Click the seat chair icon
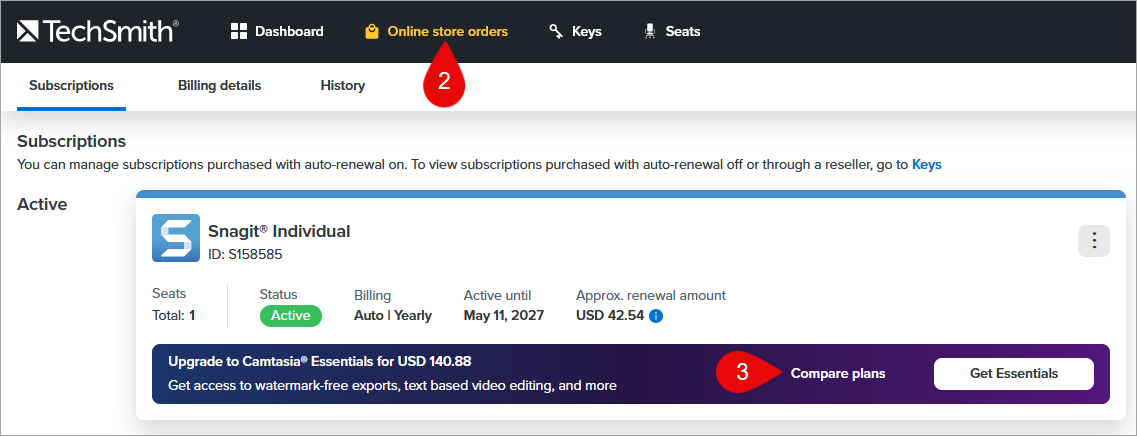 point(650,31)
